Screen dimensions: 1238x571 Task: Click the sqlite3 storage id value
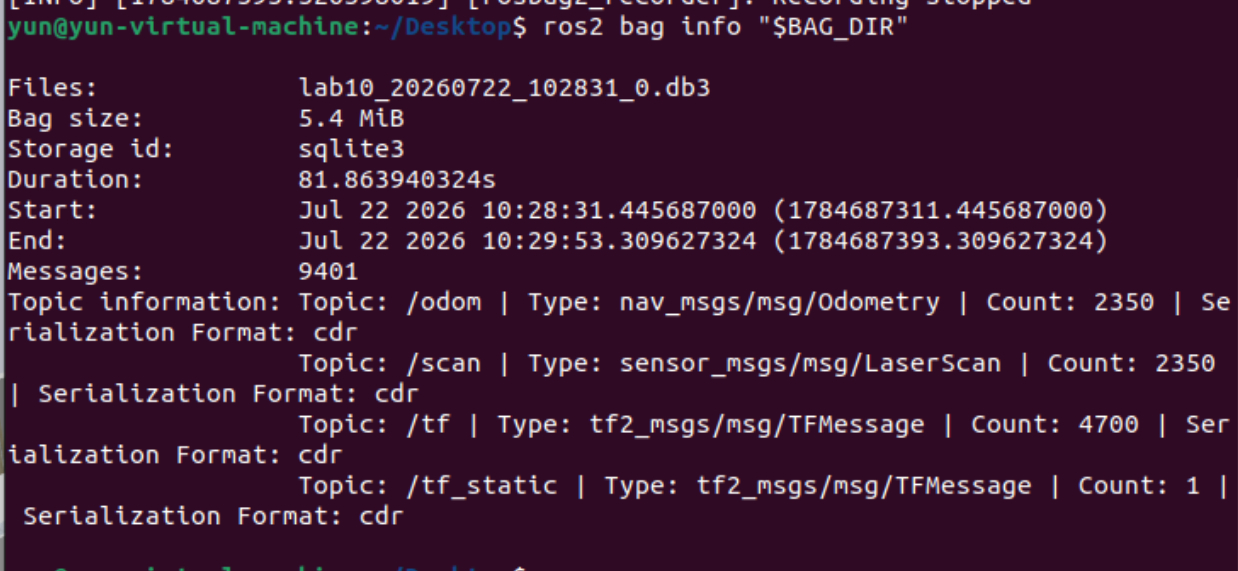[x=351, y=150]
